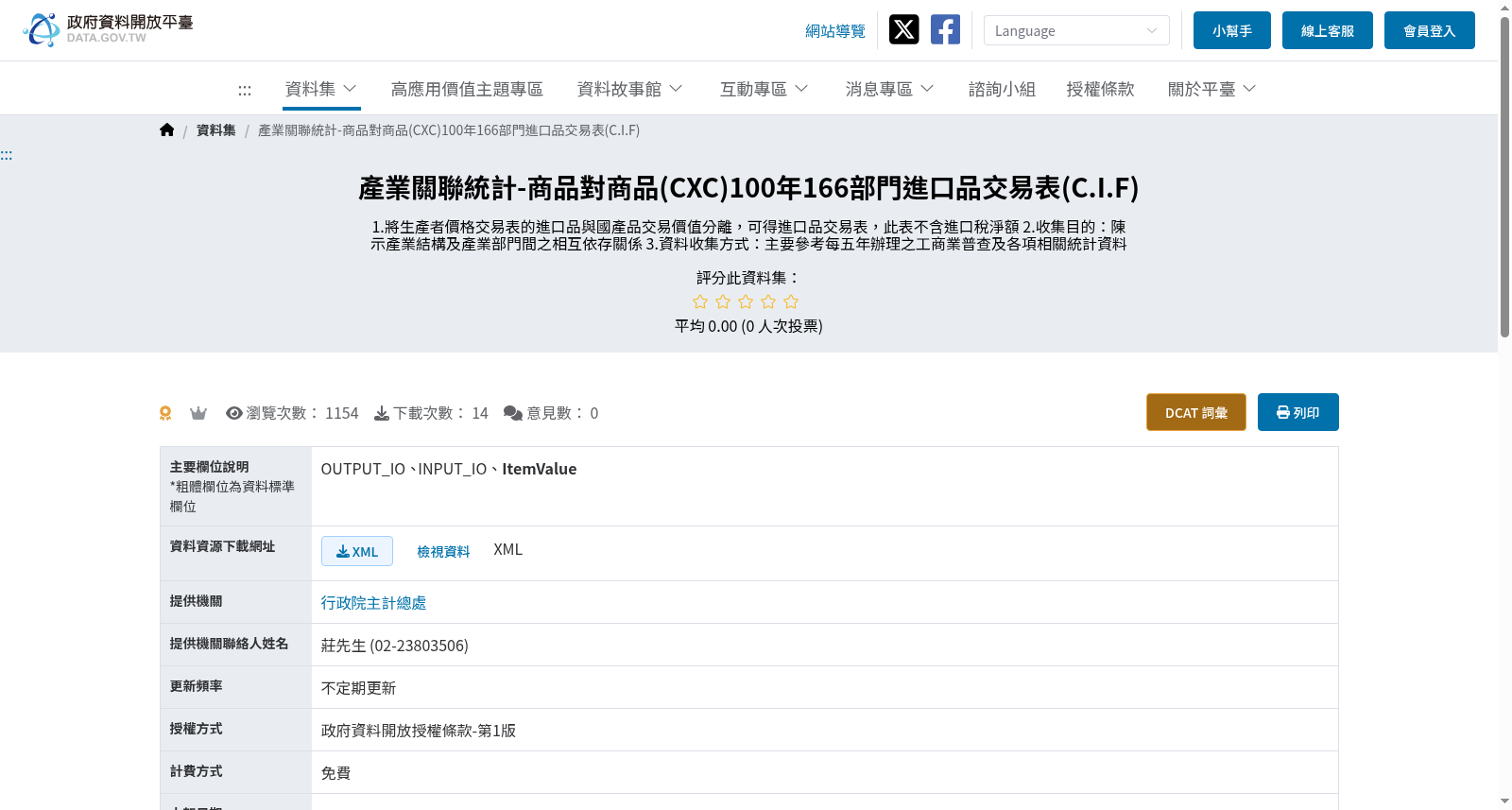Image resolution: width=1512 pixels, height=810 pixels.
Task: Click the 線上客服 button
Action: click(x=1328, y=30)
